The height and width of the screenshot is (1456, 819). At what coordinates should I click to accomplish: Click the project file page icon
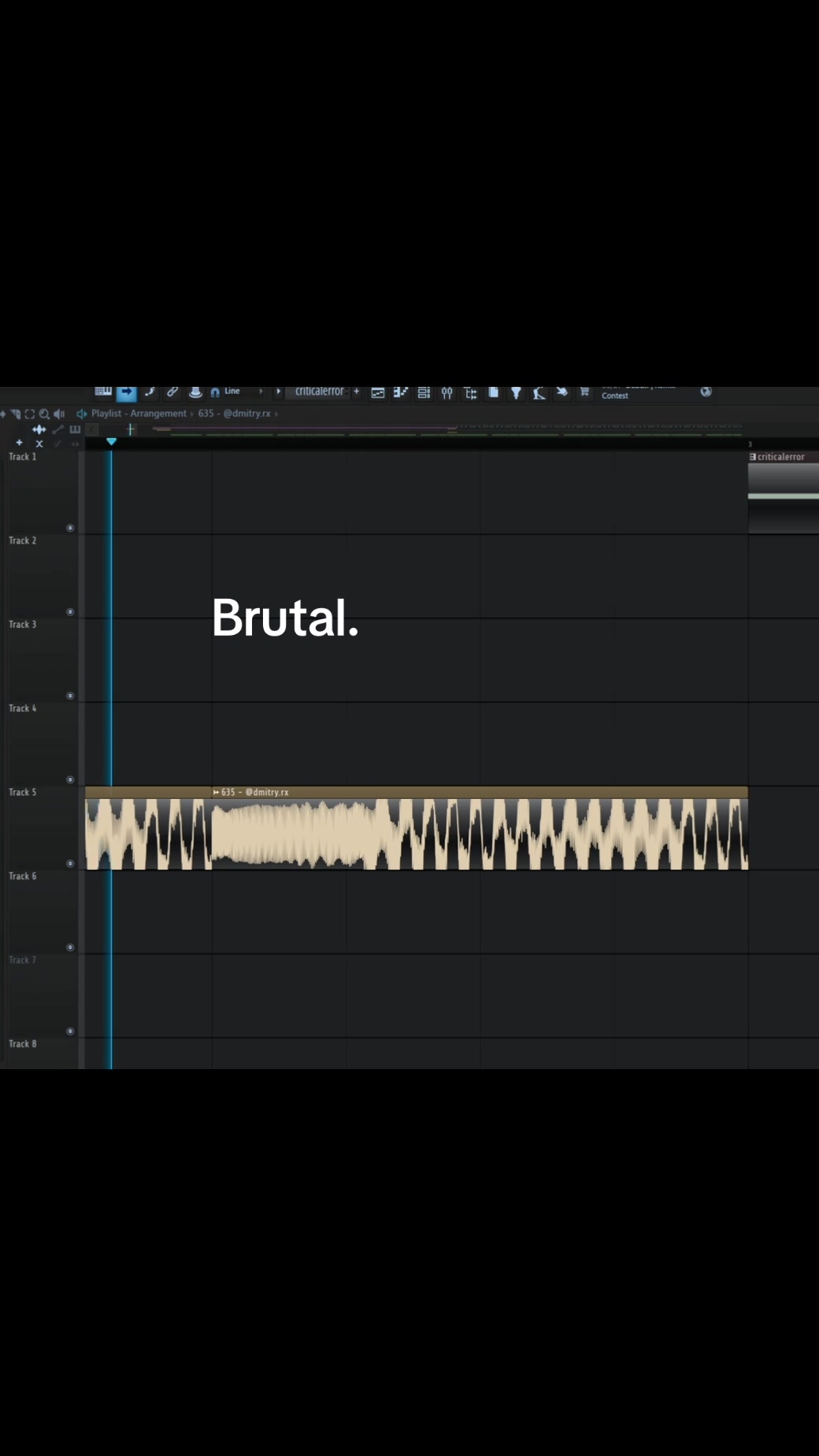(493, 392)
